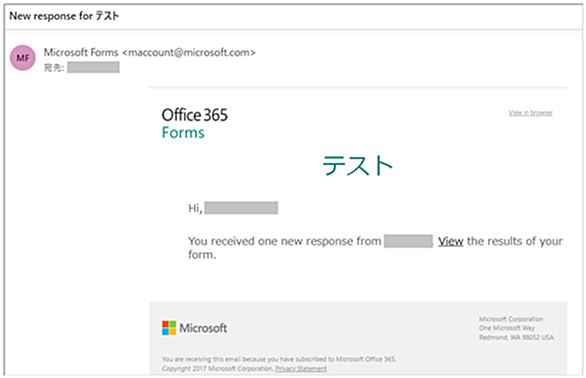Click the redacted name after Hi,

[x=241, y=208]
